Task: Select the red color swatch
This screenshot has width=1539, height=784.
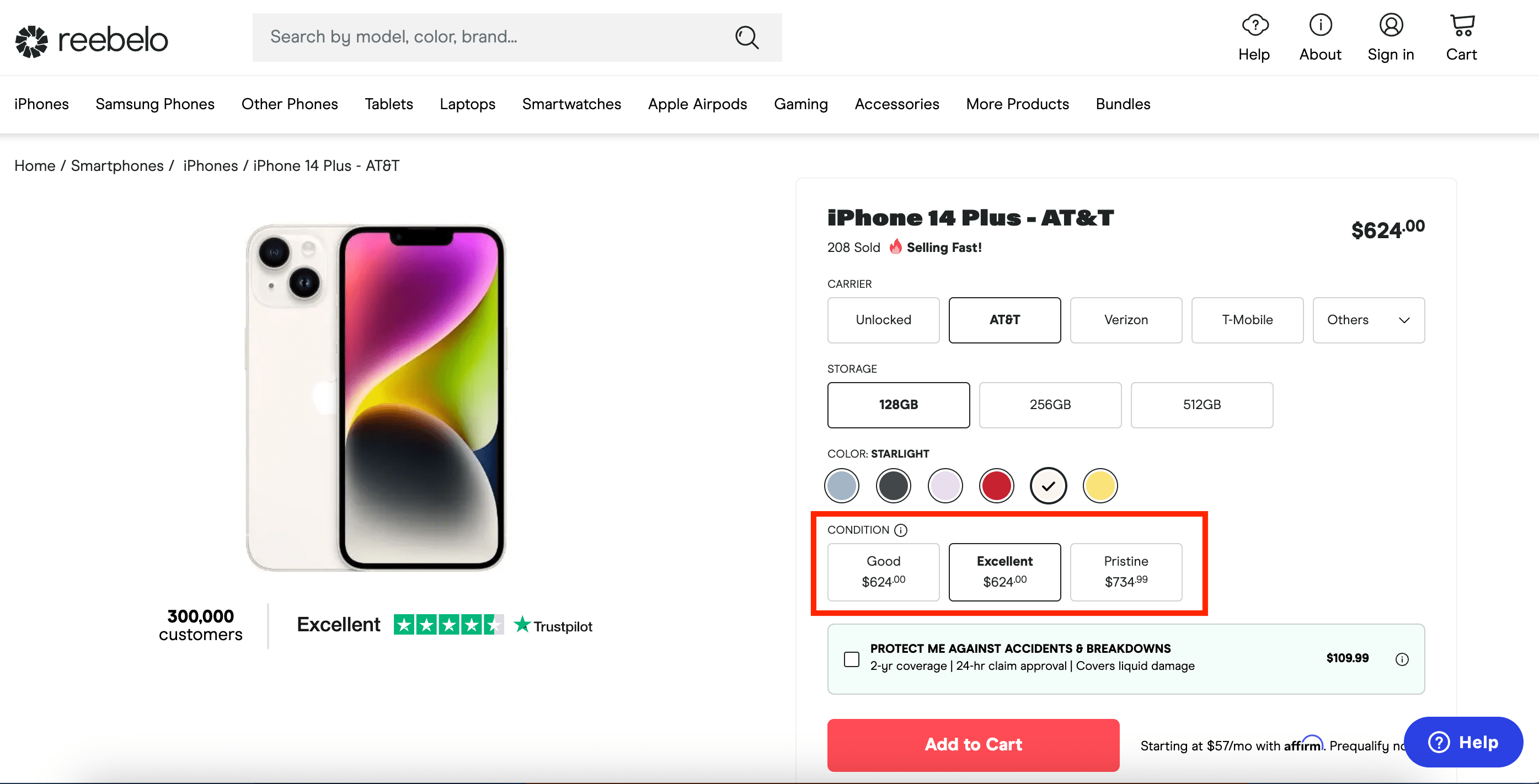Action: (x=997, y=485)
